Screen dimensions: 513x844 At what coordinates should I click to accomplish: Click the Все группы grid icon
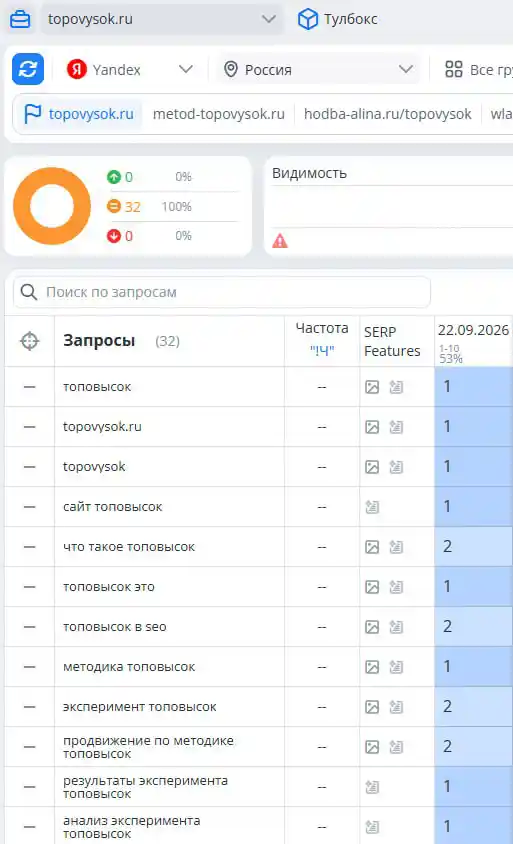pyautogui.click(x=453, y=69)
